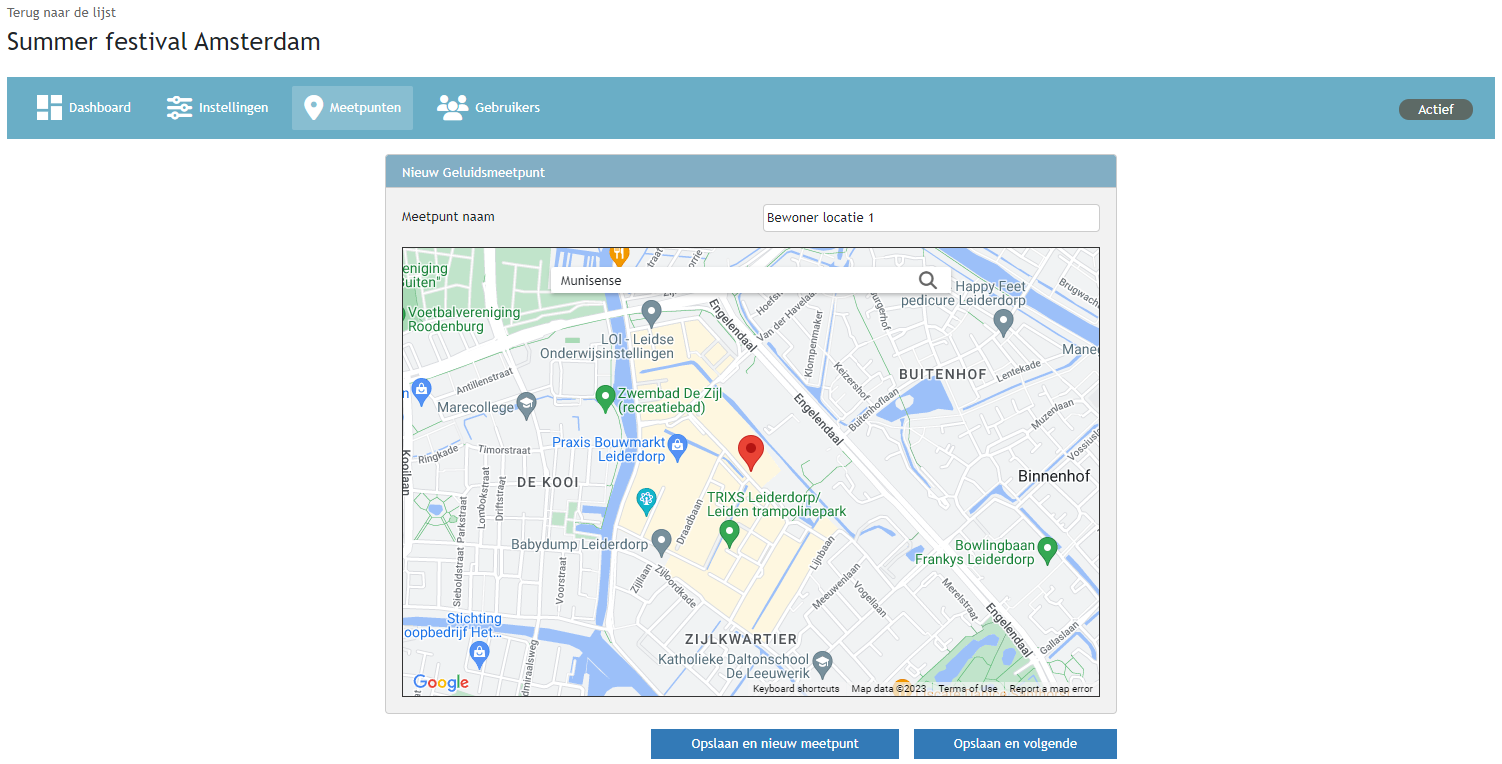The image size is (1502, 764).
Task: Click the Babydump Leiderdorp gray map pin
Action: (x=661, y=542)
